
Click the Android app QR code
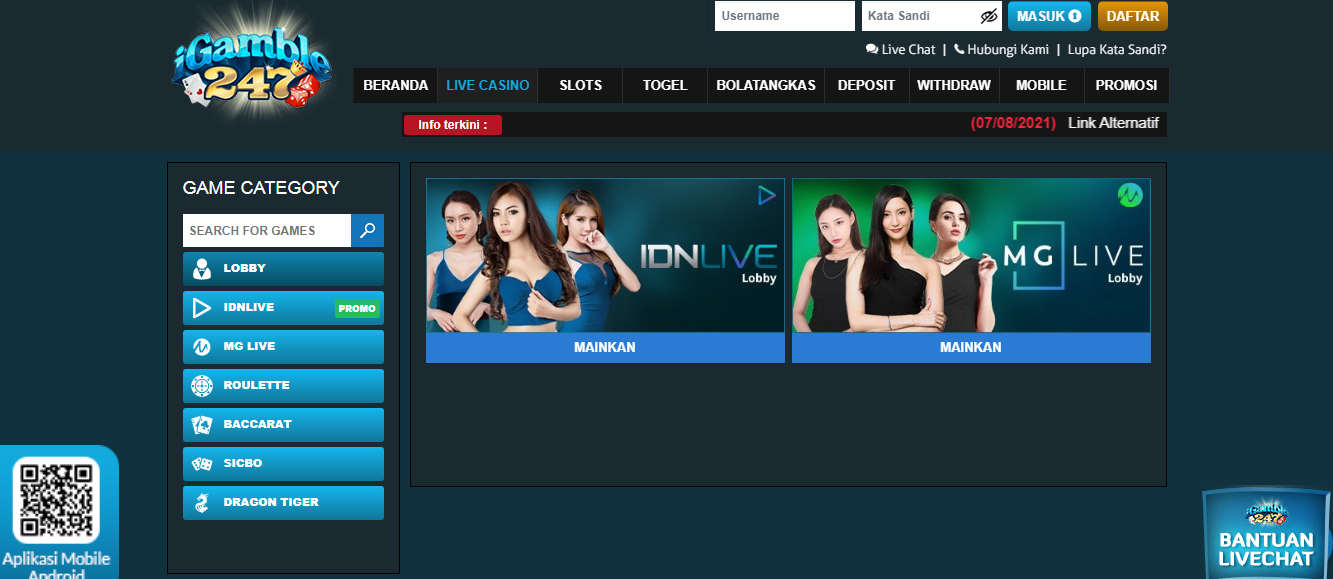[x=56, y=499]
